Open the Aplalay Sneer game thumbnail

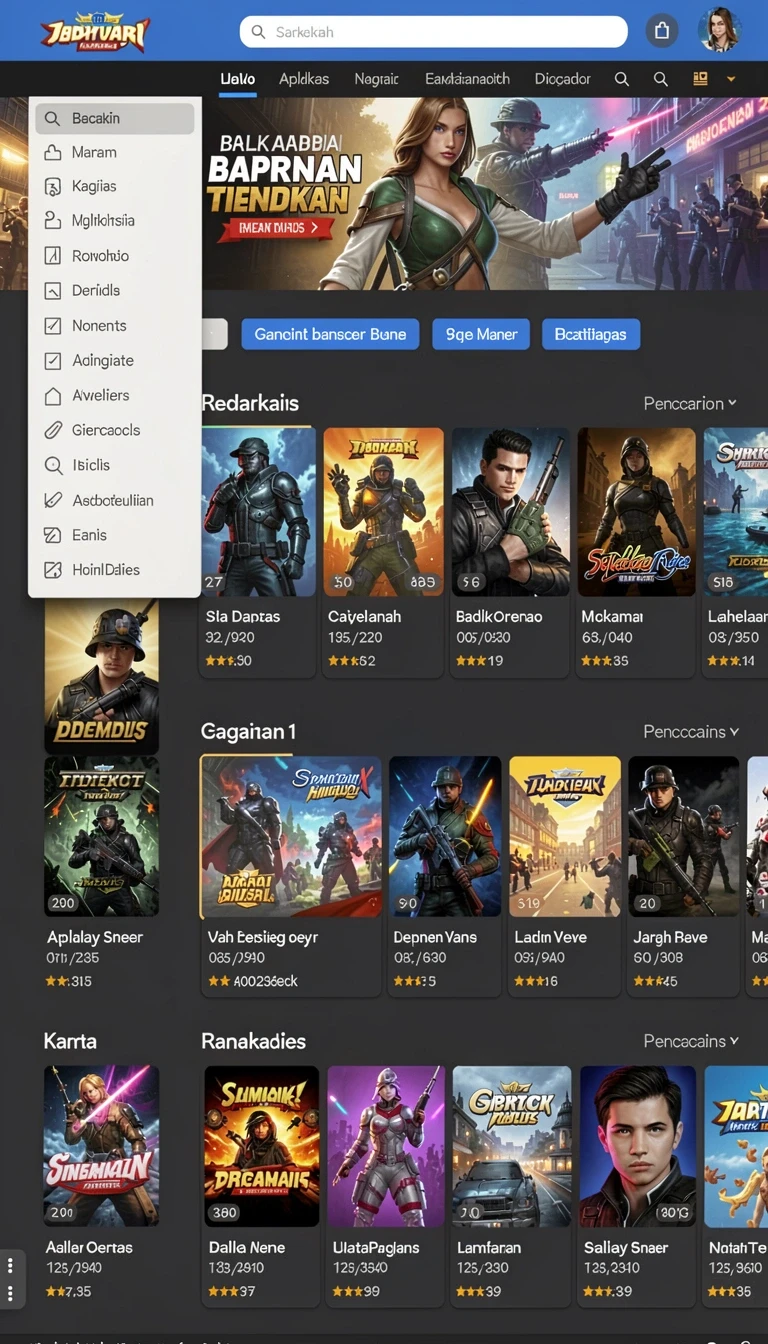coord(101,837)
